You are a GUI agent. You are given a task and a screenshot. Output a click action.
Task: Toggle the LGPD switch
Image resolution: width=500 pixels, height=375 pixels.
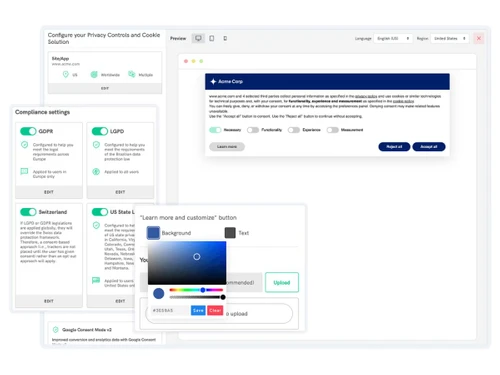tap(100, 131)
